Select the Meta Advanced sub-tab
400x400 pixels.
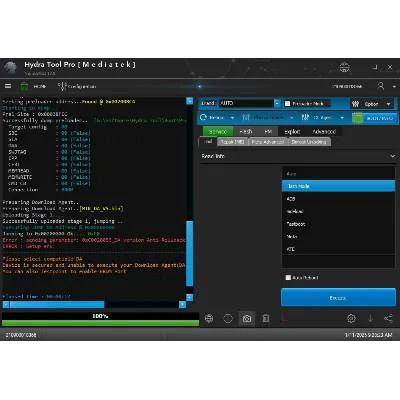268,142
